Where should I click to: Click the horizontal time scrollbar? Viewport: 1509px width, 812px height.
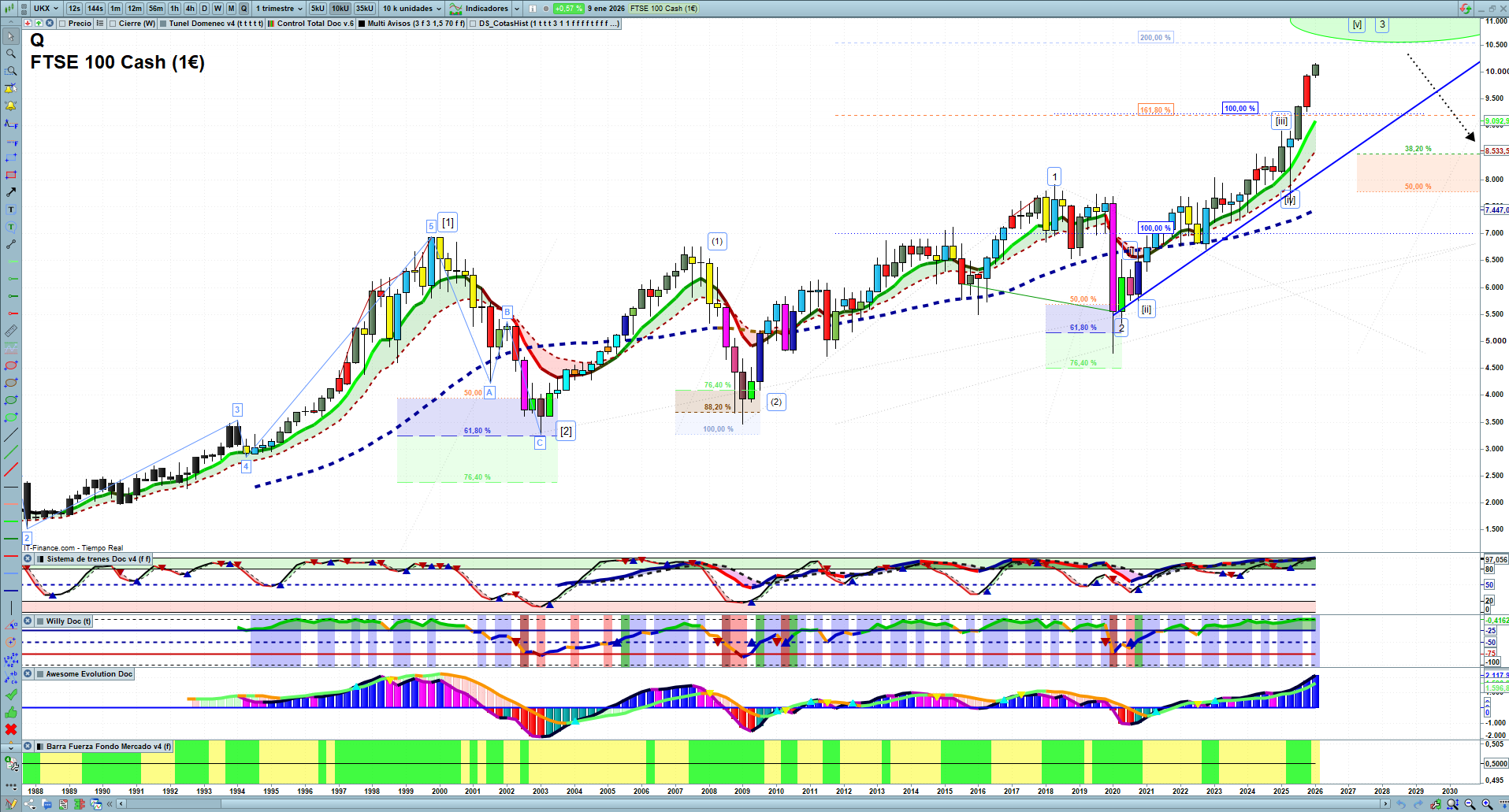753,804
